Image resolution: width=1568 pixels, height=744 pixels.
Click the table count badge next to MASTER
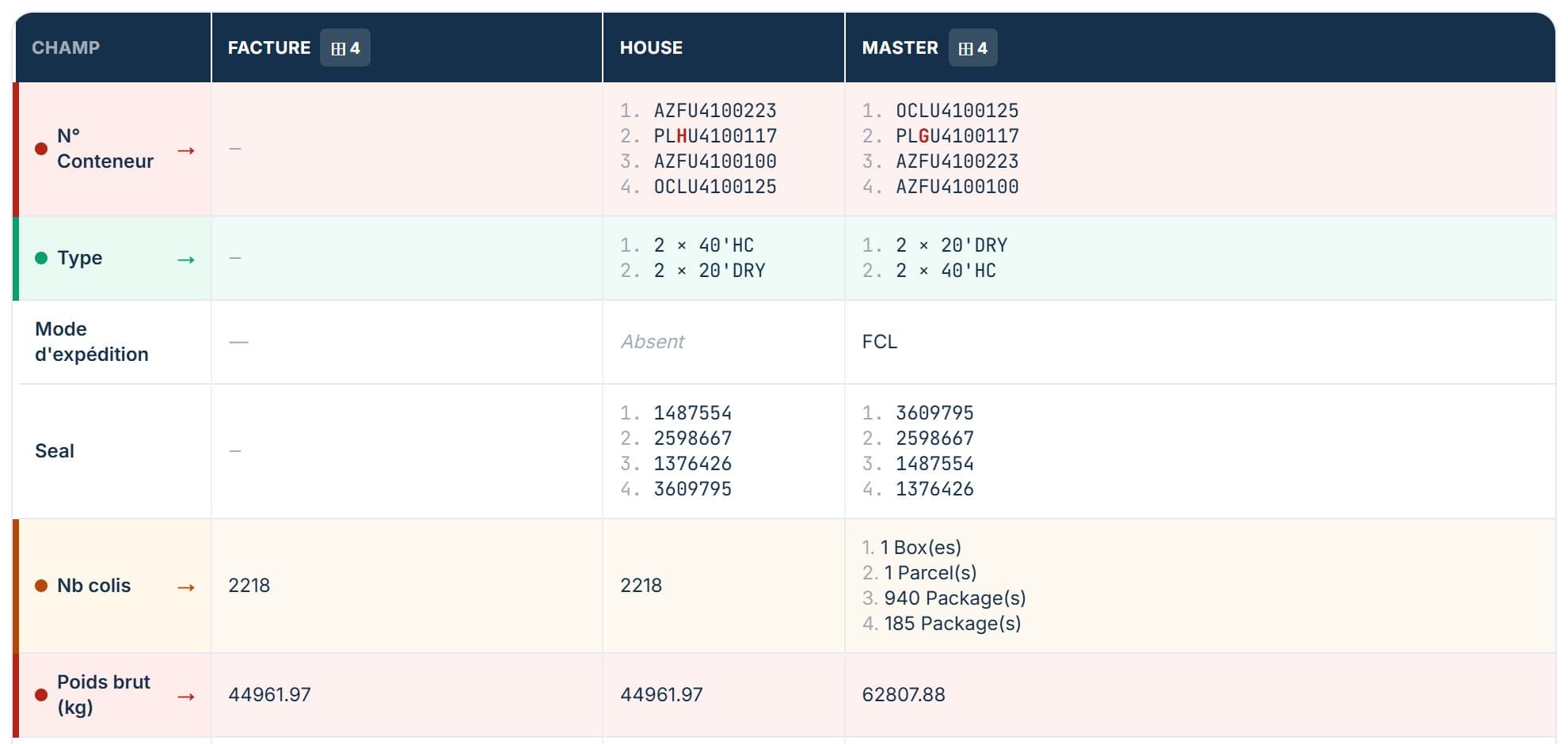click(x=972, y=47)
